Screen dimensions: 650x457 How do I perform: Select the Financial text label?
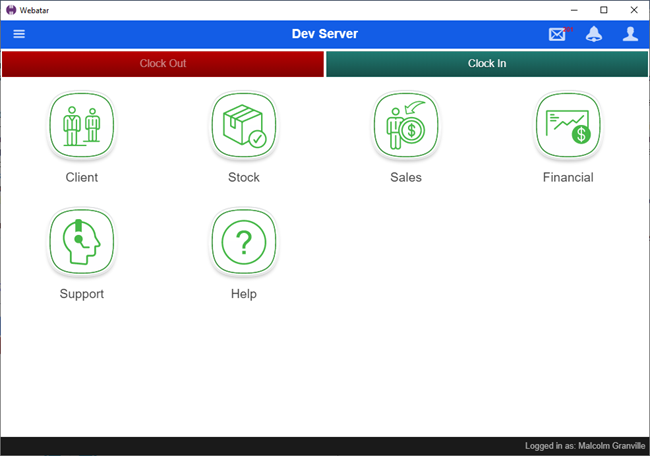click(567, 178)
